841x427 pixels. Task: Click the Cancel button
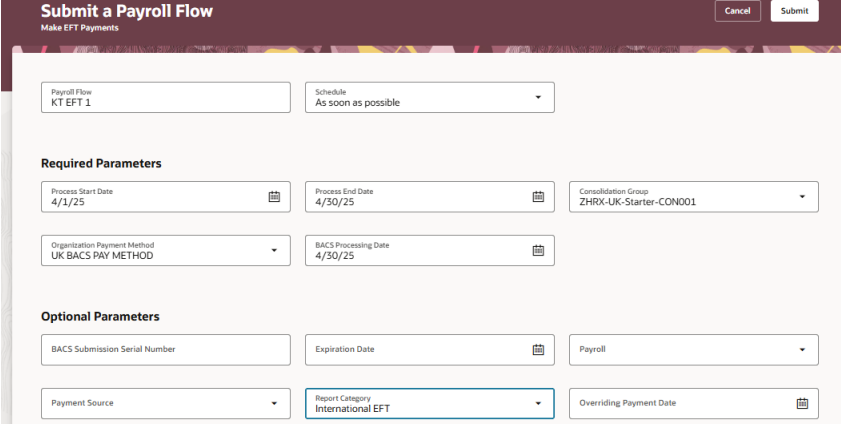tap(737, 11)
